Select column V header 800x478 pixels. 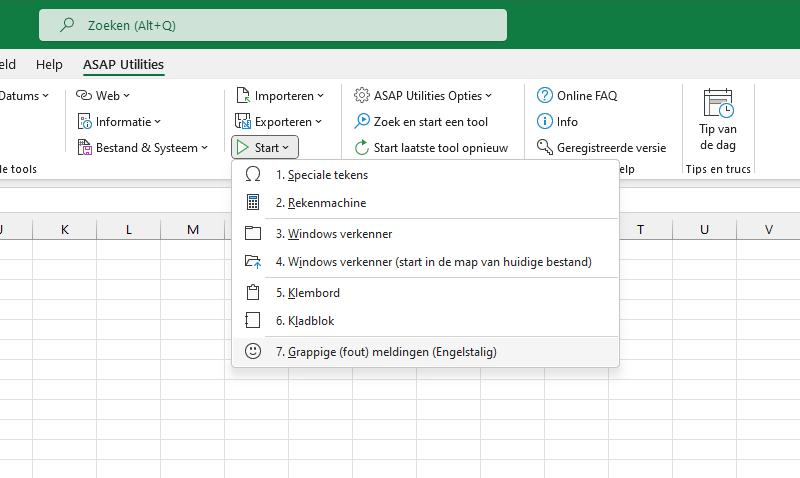tap(768, 230)
